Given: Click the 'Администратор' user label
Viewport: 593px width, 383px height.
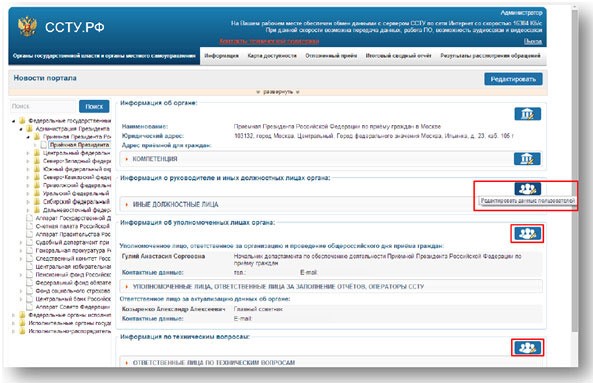Looking at the screenshot, I should [522, 13].
